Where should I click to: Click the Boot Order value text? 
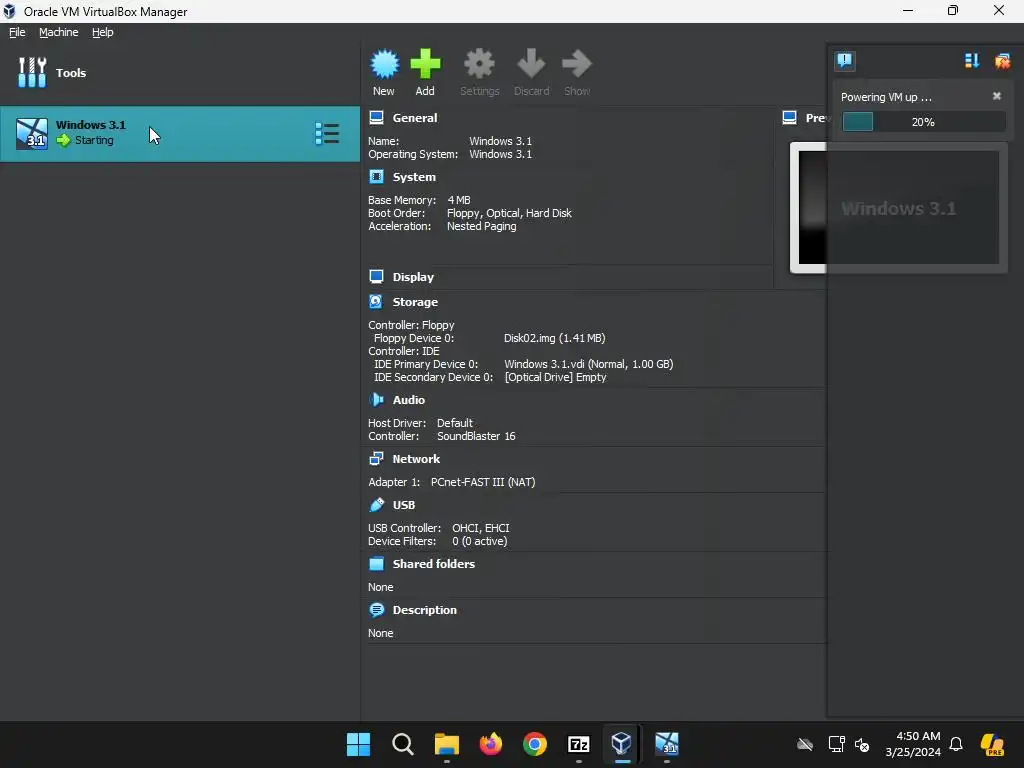click(509, 214)
